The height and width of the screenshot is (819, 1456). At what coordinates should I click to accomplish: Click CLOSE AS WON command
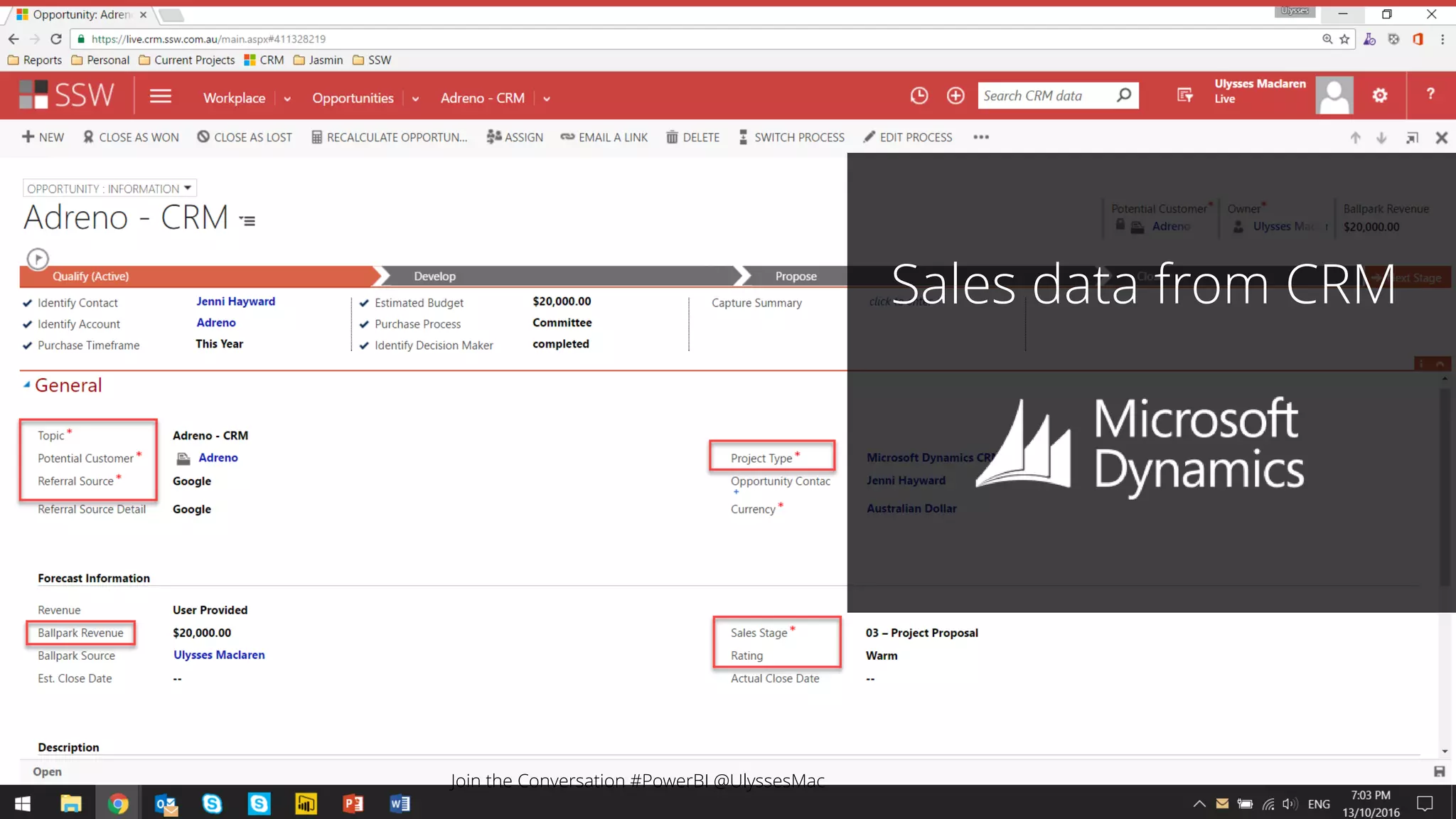131,137
